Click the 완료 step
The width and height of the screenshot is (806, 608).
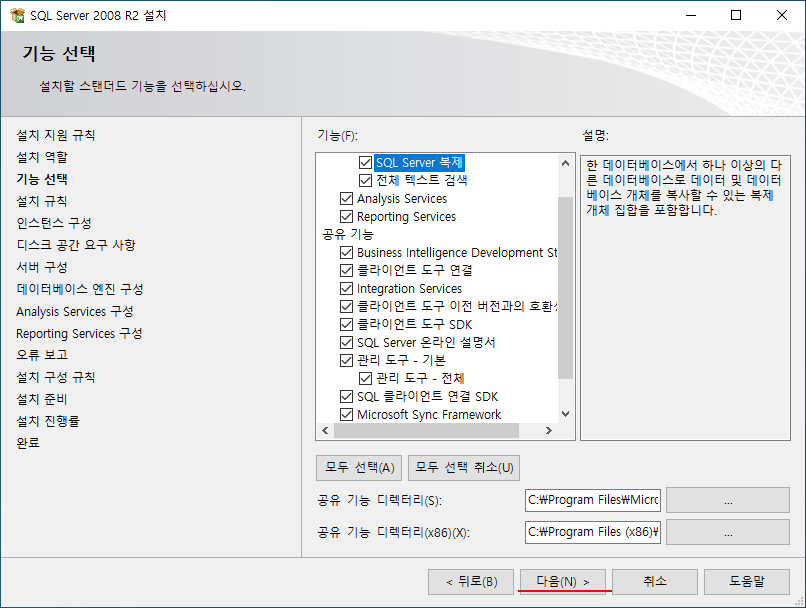(x=28, y=443)
